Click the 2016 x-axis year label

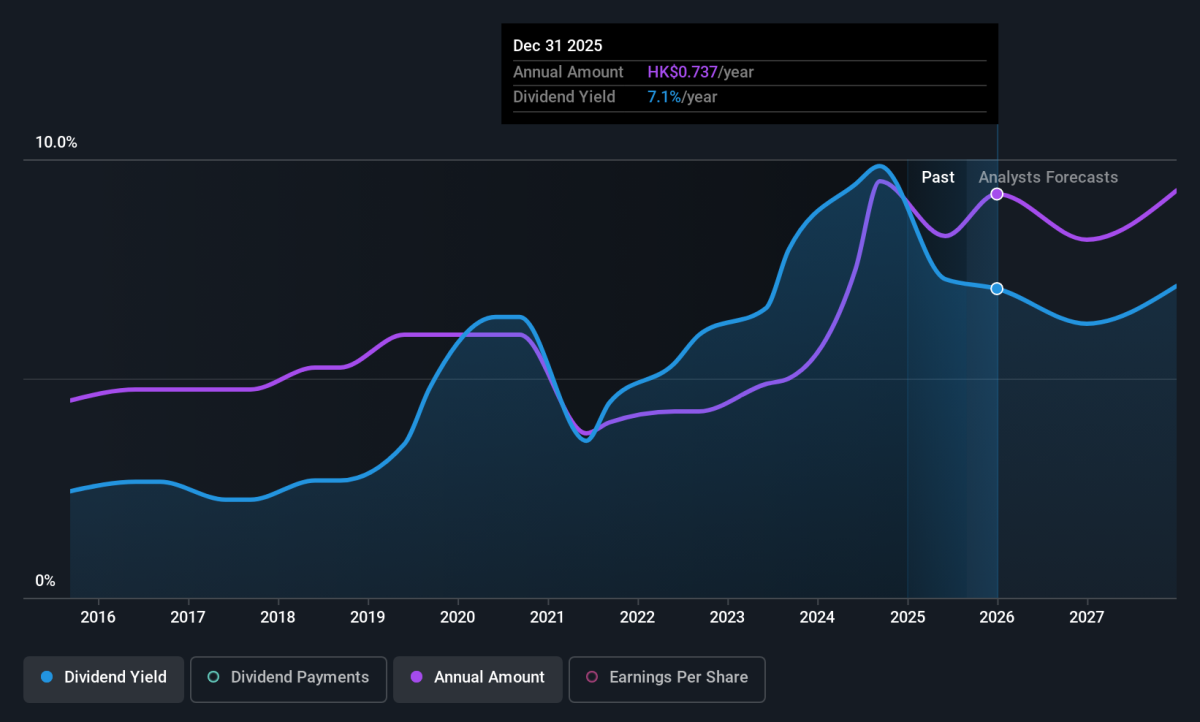[98, 616]
